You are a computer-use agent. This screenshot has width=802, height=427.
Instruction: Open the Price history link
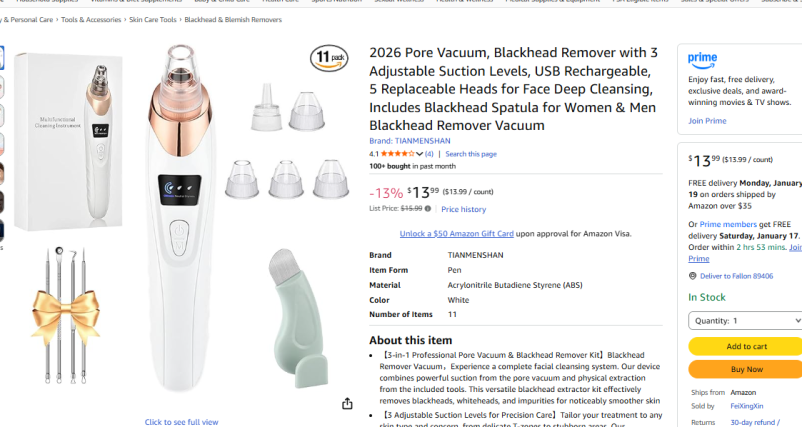(463, 210)
